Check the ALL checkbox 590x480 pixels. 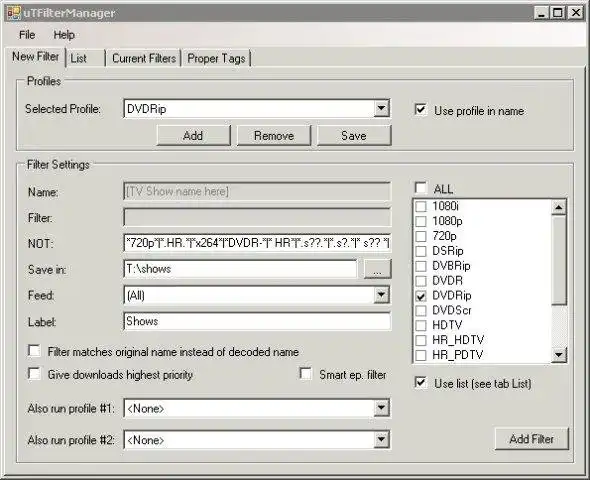tap(421, 188)
